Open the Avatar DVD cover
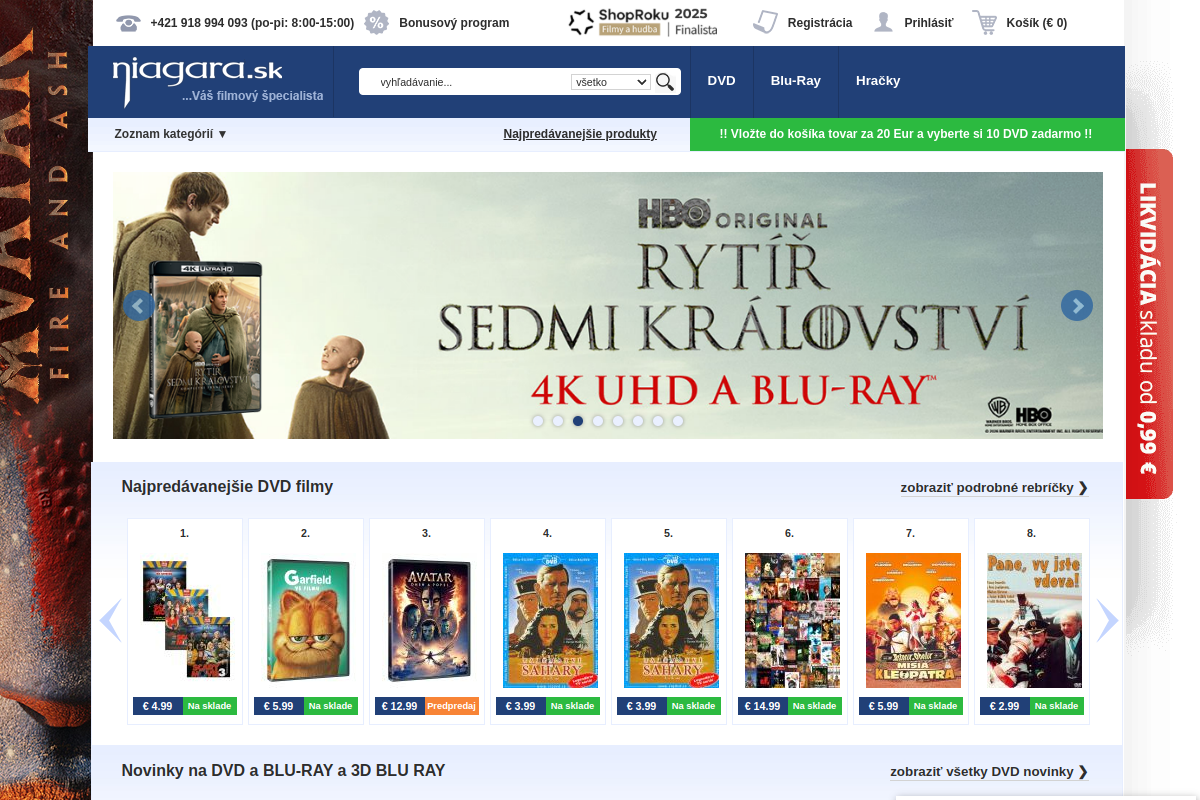This screenshot has height=800, width=1200. point(429,620)
